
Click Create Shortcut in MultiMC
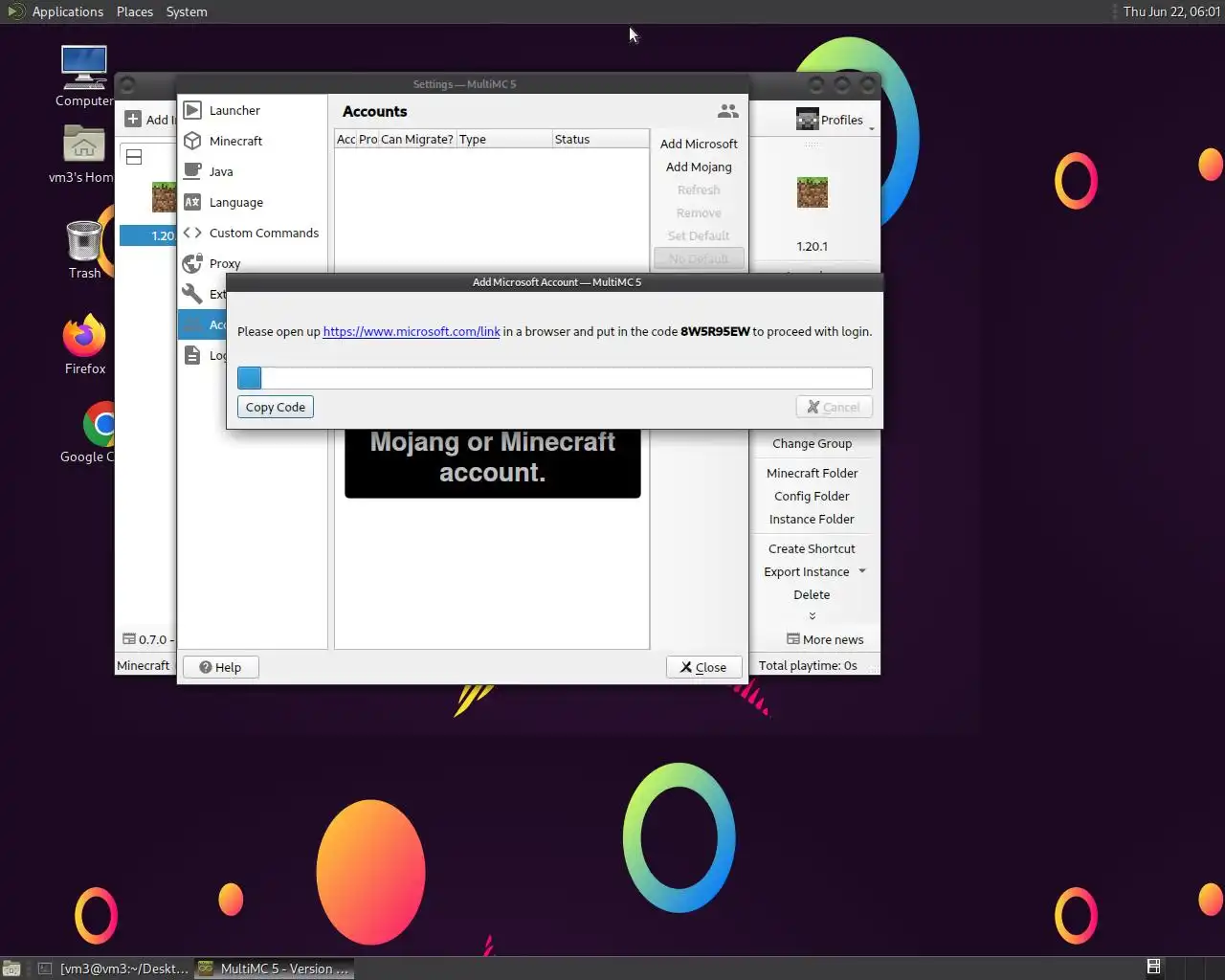tap(812, 548)
